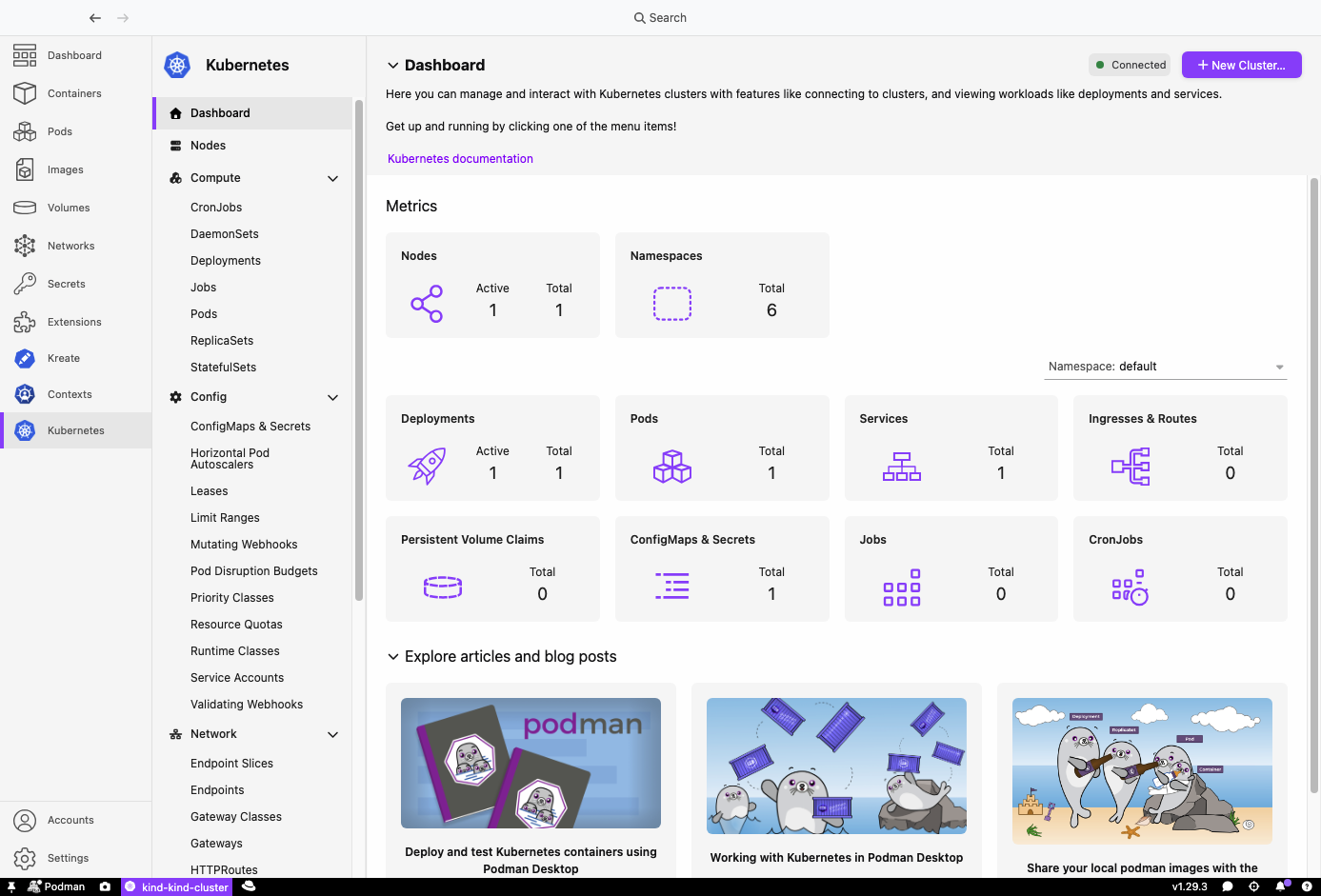Collapse the Network section
This screenshot has height=896, width=1321.
(x=332, y=734)
